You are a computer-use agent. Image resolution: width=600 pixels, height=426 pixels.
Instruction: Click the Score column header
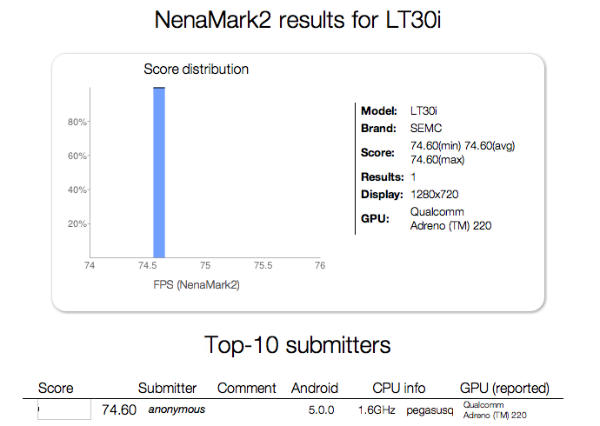click(x=55, y=388)
